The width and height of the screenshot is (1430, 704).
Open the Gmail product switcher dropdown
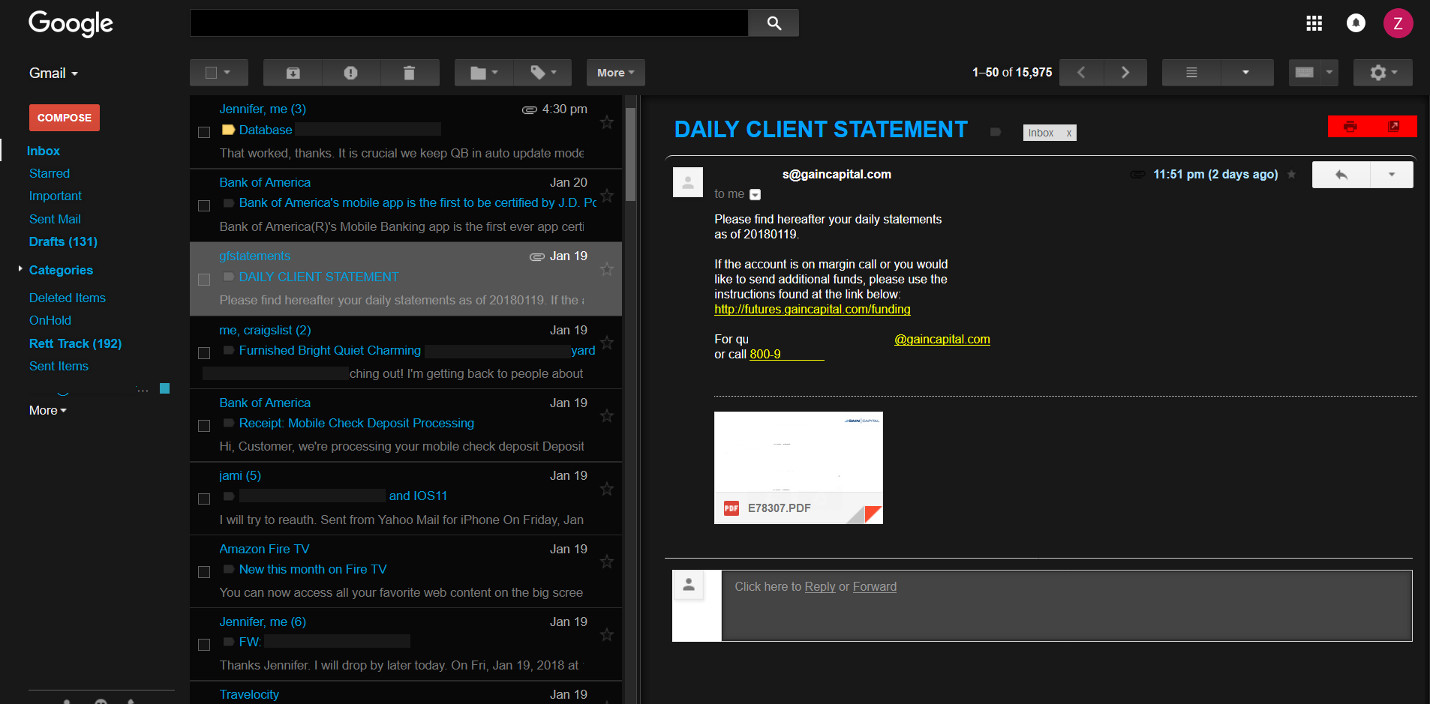tap(53, 73)
